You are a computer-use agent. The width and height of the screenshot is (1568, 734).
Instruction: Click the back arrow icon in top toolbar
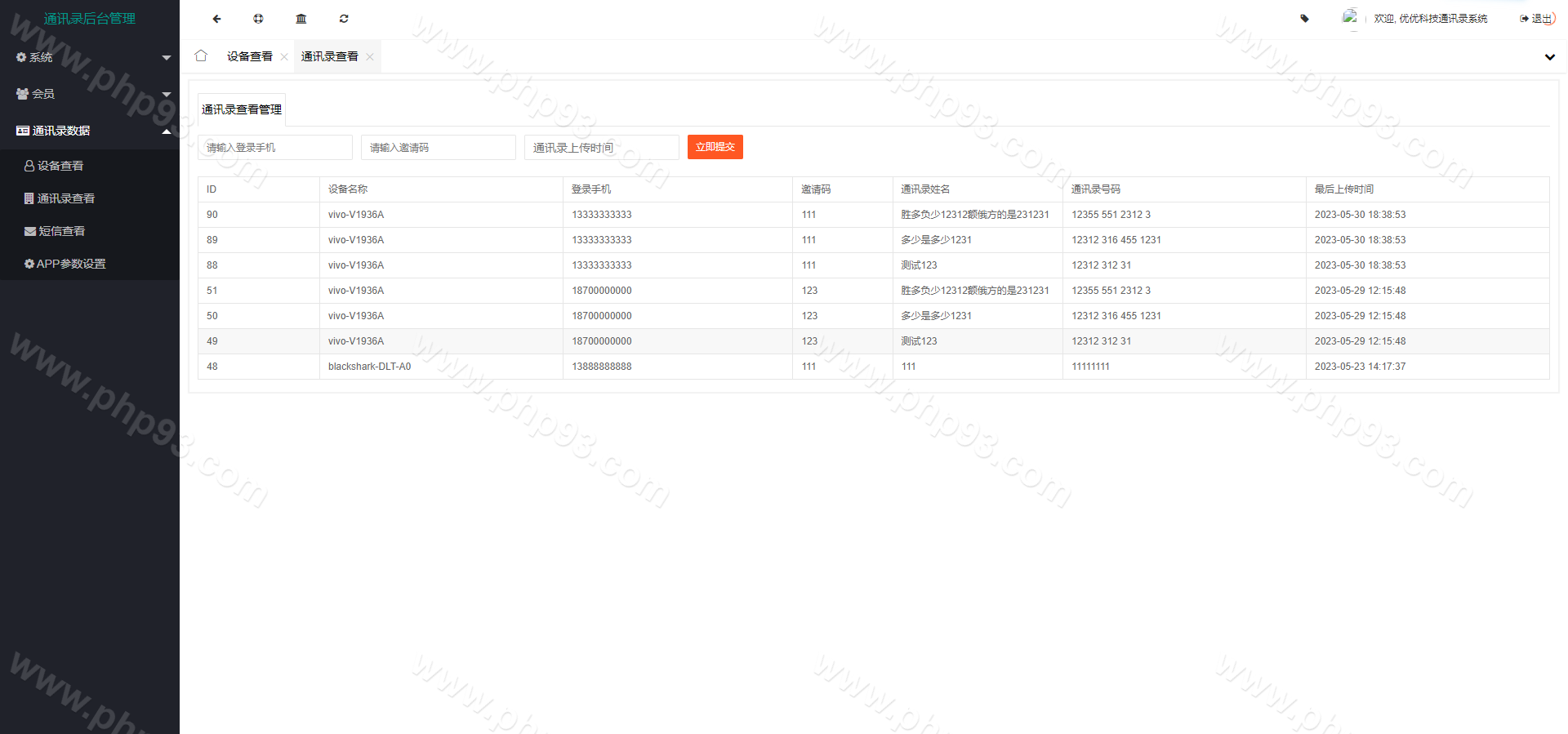(216, 19)
